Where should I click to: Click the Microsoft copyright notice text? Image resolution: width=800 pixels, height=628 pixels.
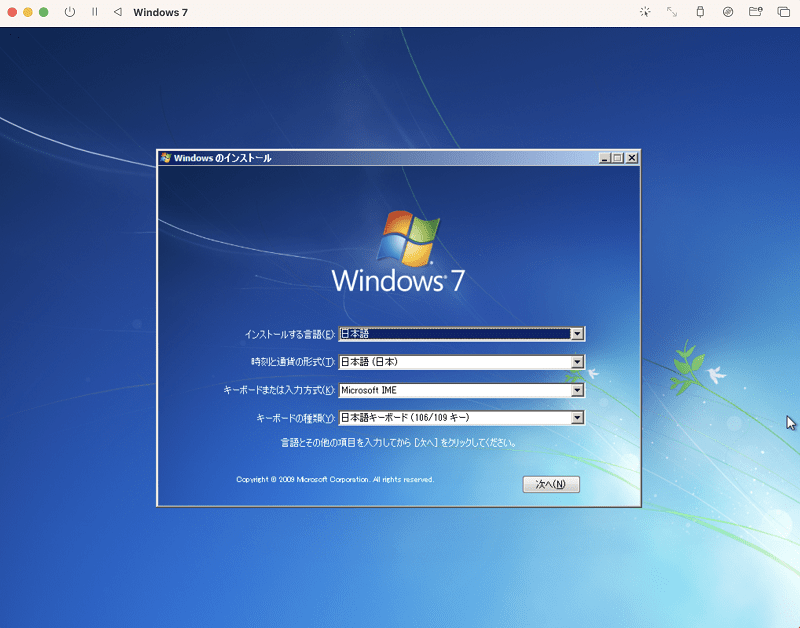[x=335, y=479]
